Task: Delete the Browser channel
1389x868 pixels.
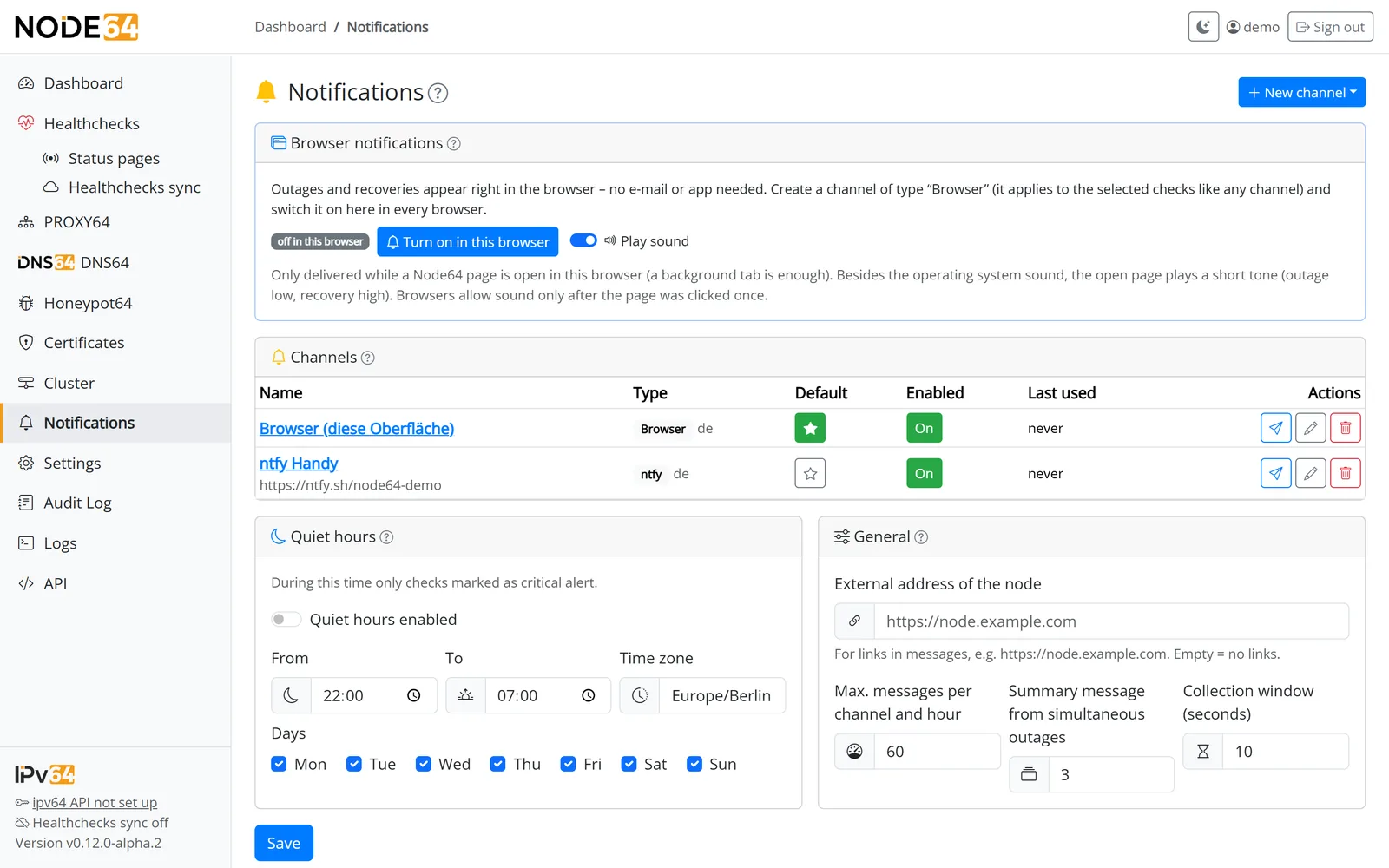Action: (x=1346, y=428)
